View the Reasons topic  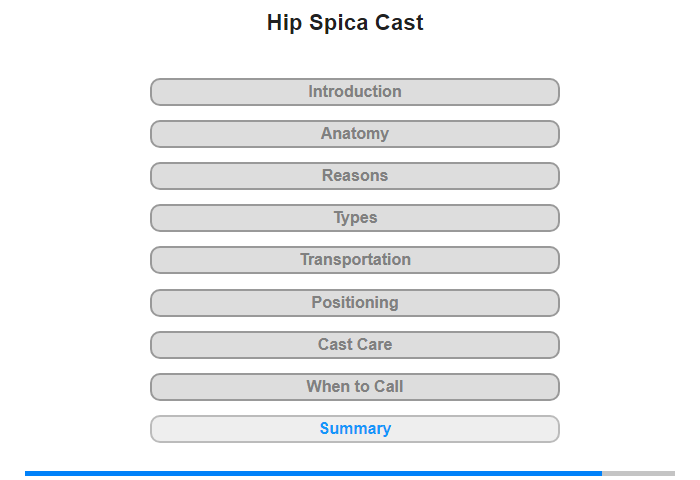click(x=354, y=176)
